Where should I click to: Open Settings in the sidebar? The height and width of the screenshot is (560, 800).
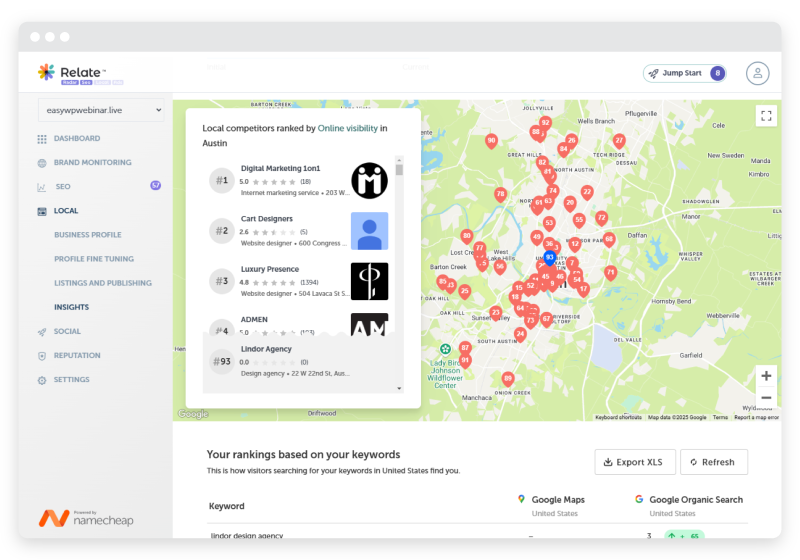pyautogui.click(x=71, y=379)
